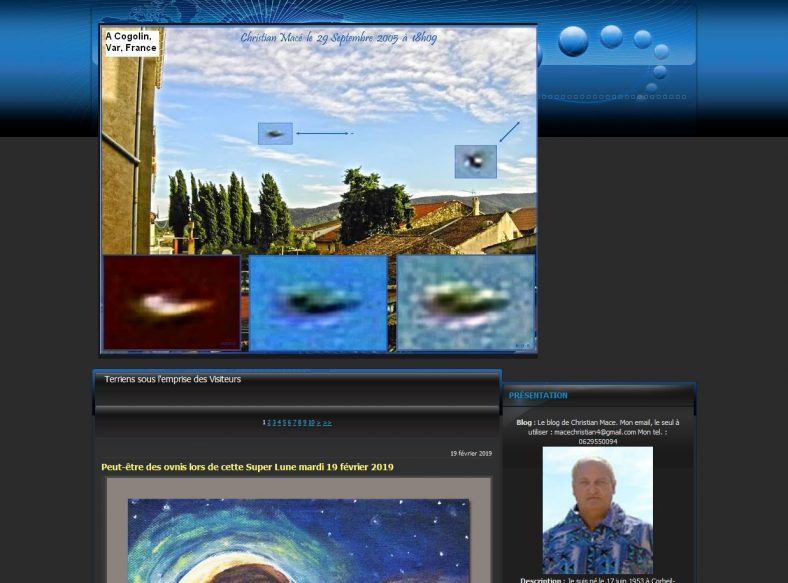The height and width of the screenshot is (583, 788).
Task: Click the Cogolin UFO header banner image
Action: [x=319, y=189]
